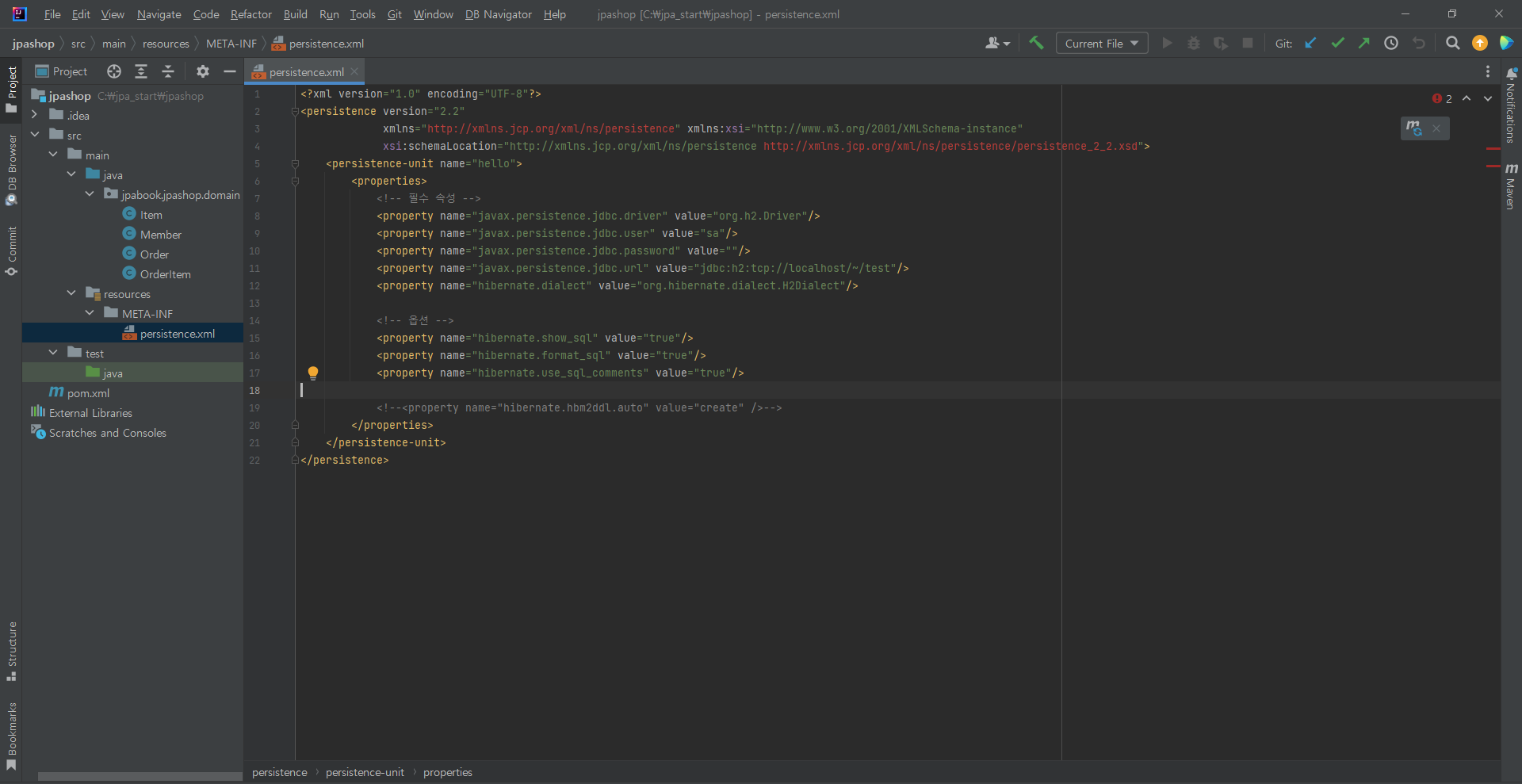Click Select Opened File target icon
Image resolution: width=1522 pixels, height=784 pixels.
click(x=114, y=71)
